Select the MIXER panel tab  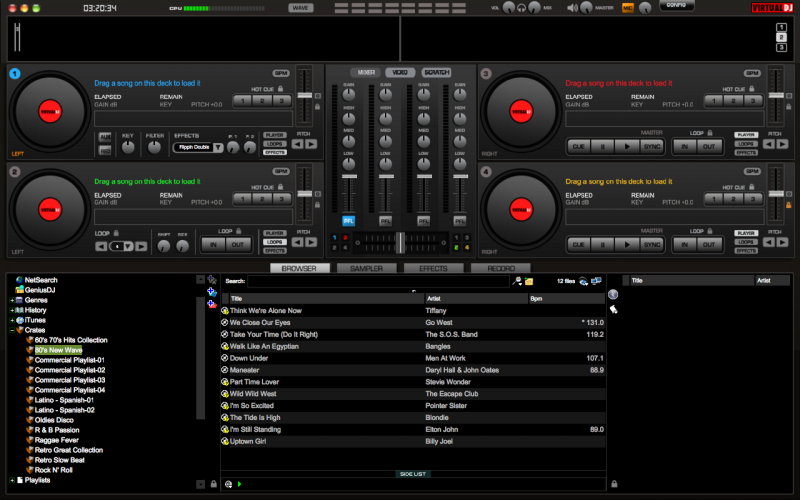366,72
